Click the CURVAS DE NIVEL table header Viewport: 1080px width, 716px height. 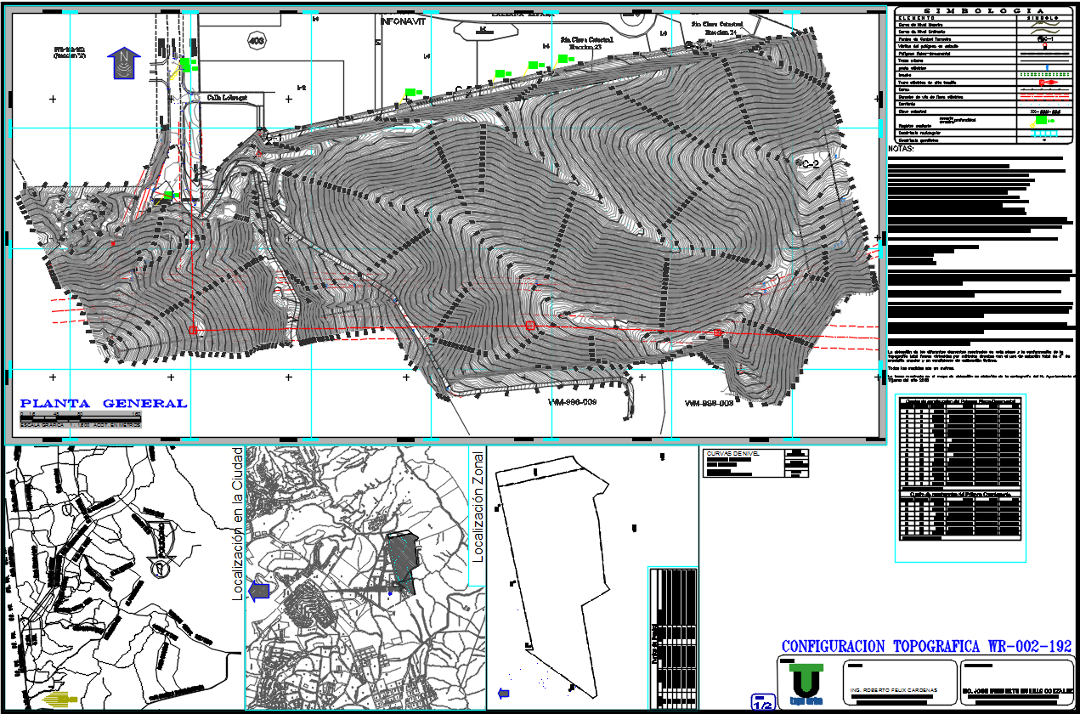734,454
